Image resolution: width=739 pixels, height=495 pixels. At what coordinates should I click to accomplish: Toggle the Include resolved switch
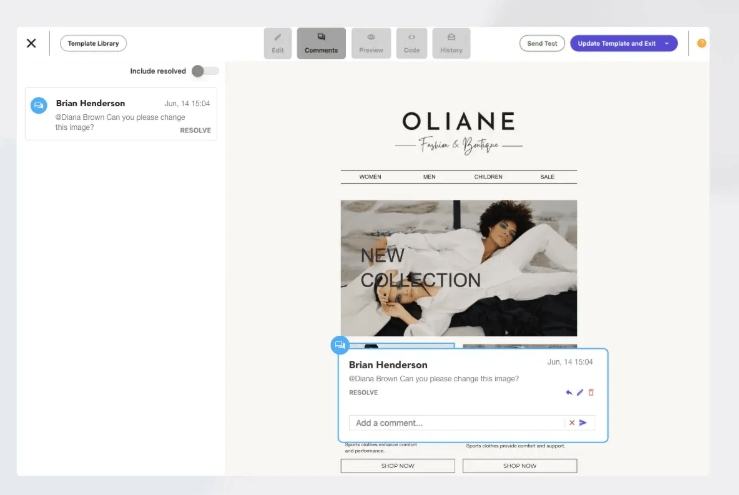(x=205, y=71)
